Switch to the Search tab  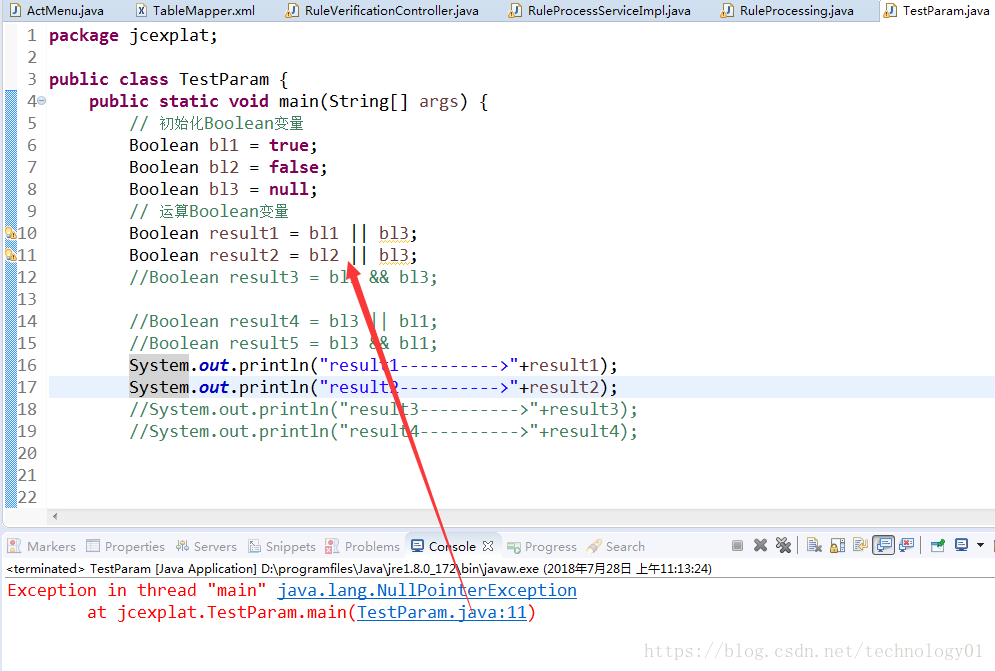pos(616,546)
